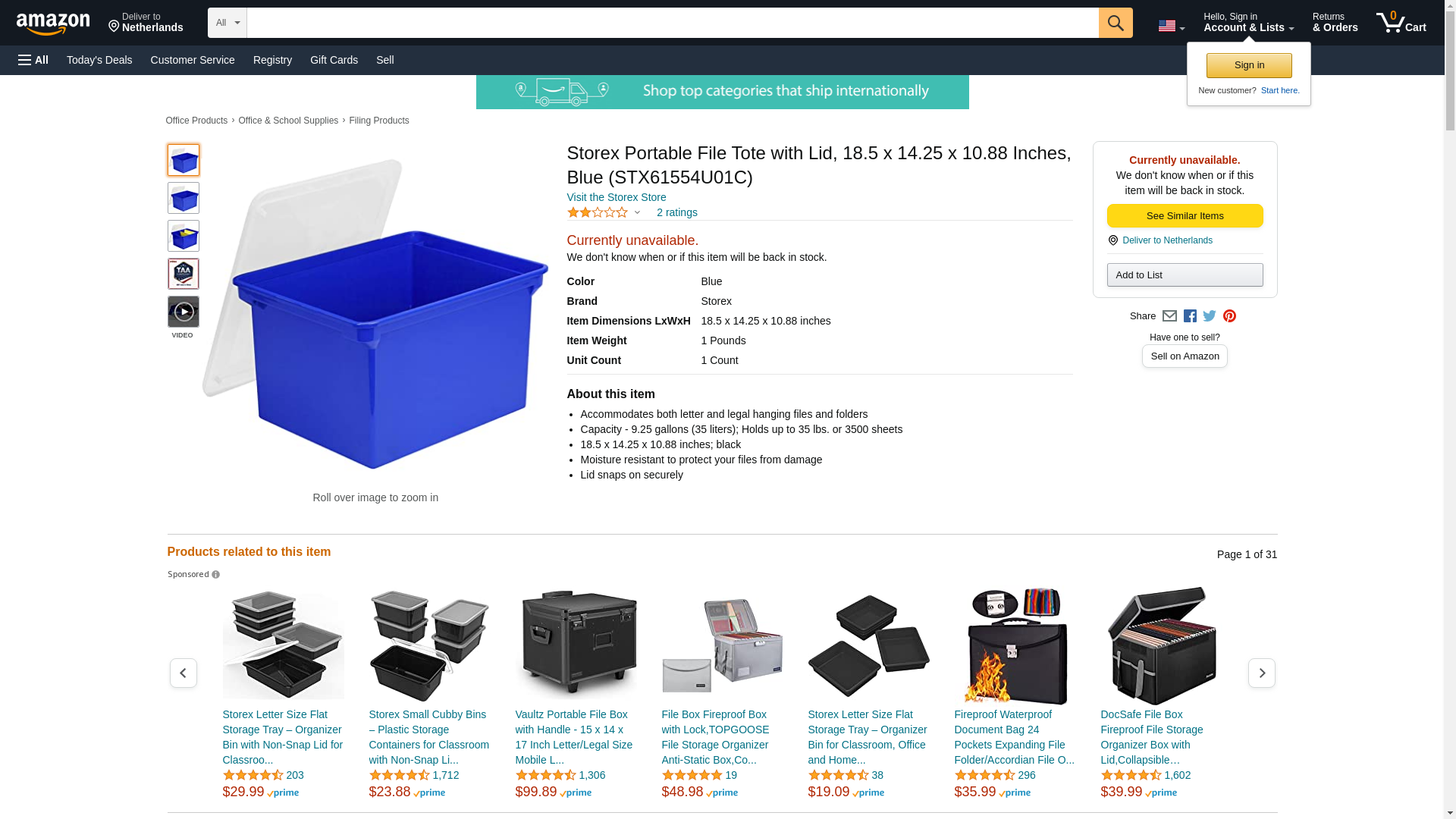The height and width of the screenshot is (819, 1456).
Task: Focus the Amazon search input field
Action: [x=672, y=23]
